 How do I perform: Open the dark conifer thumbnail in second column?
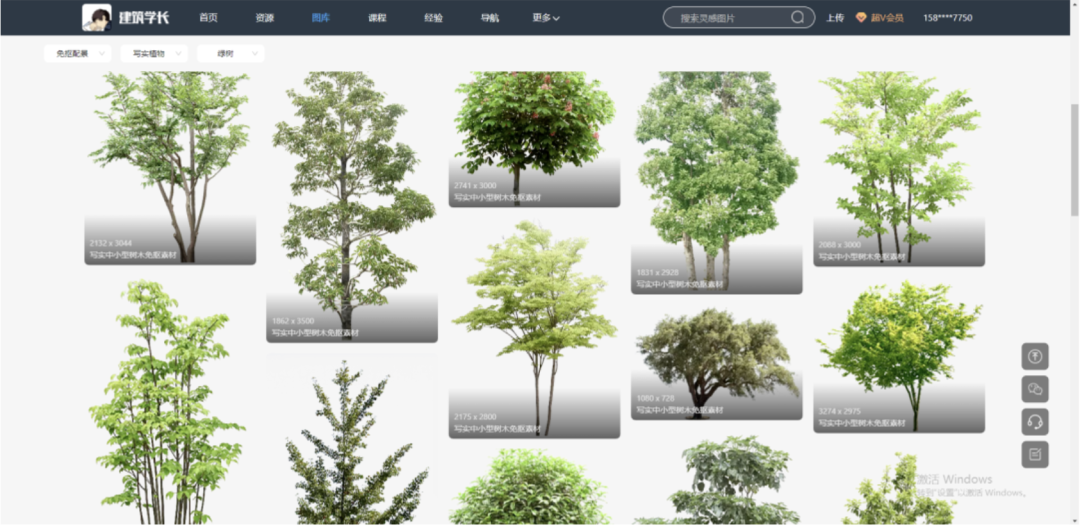tap(352, 441)
